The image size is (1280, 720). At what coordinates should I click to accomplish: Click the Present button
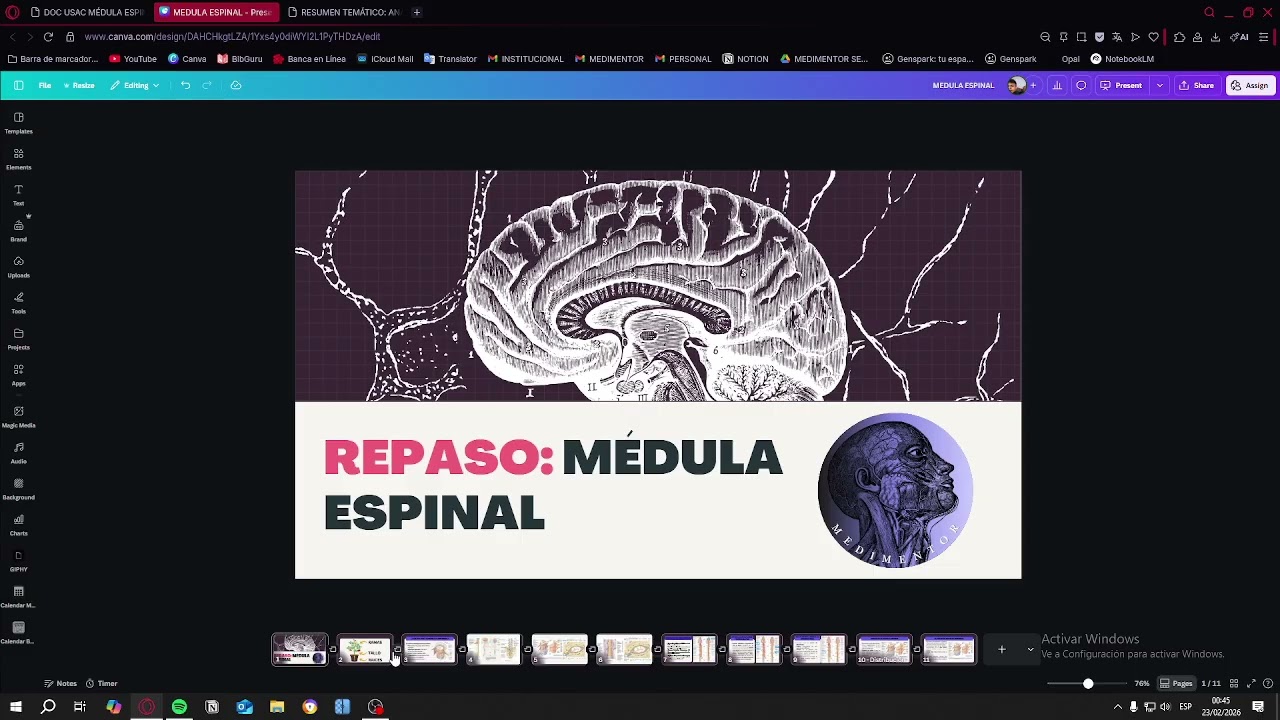coord(1121,85)
